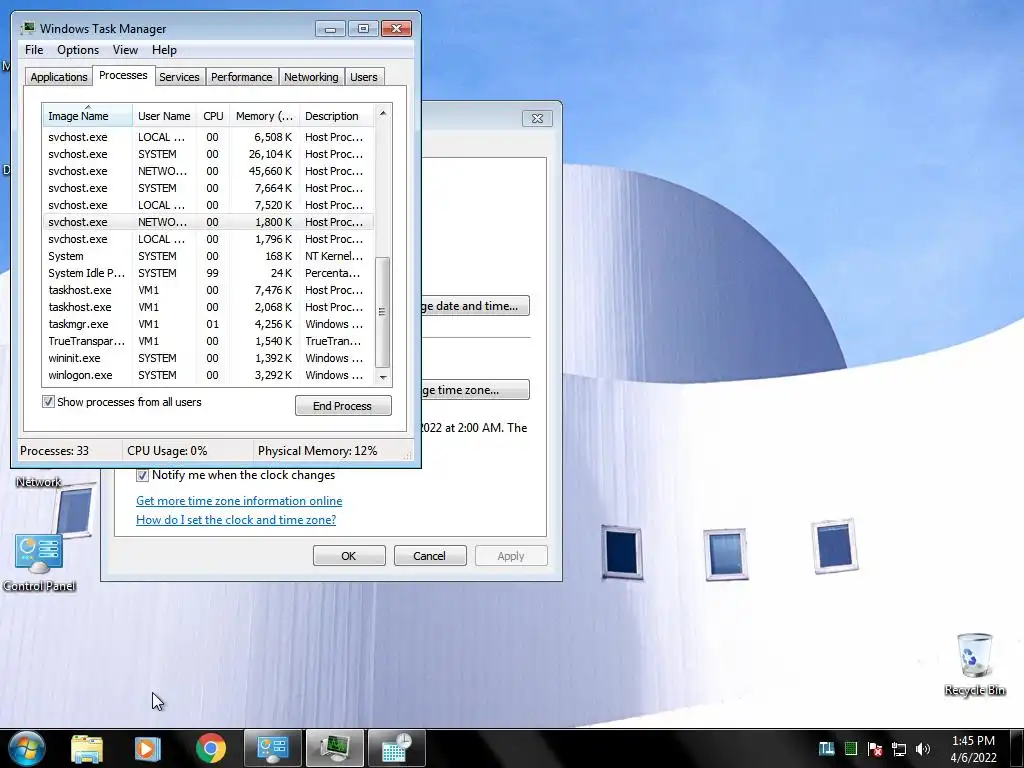
Task: Click Physical Memory: 12% status entry
Action: pyautogui.click(x=317, y=451)
